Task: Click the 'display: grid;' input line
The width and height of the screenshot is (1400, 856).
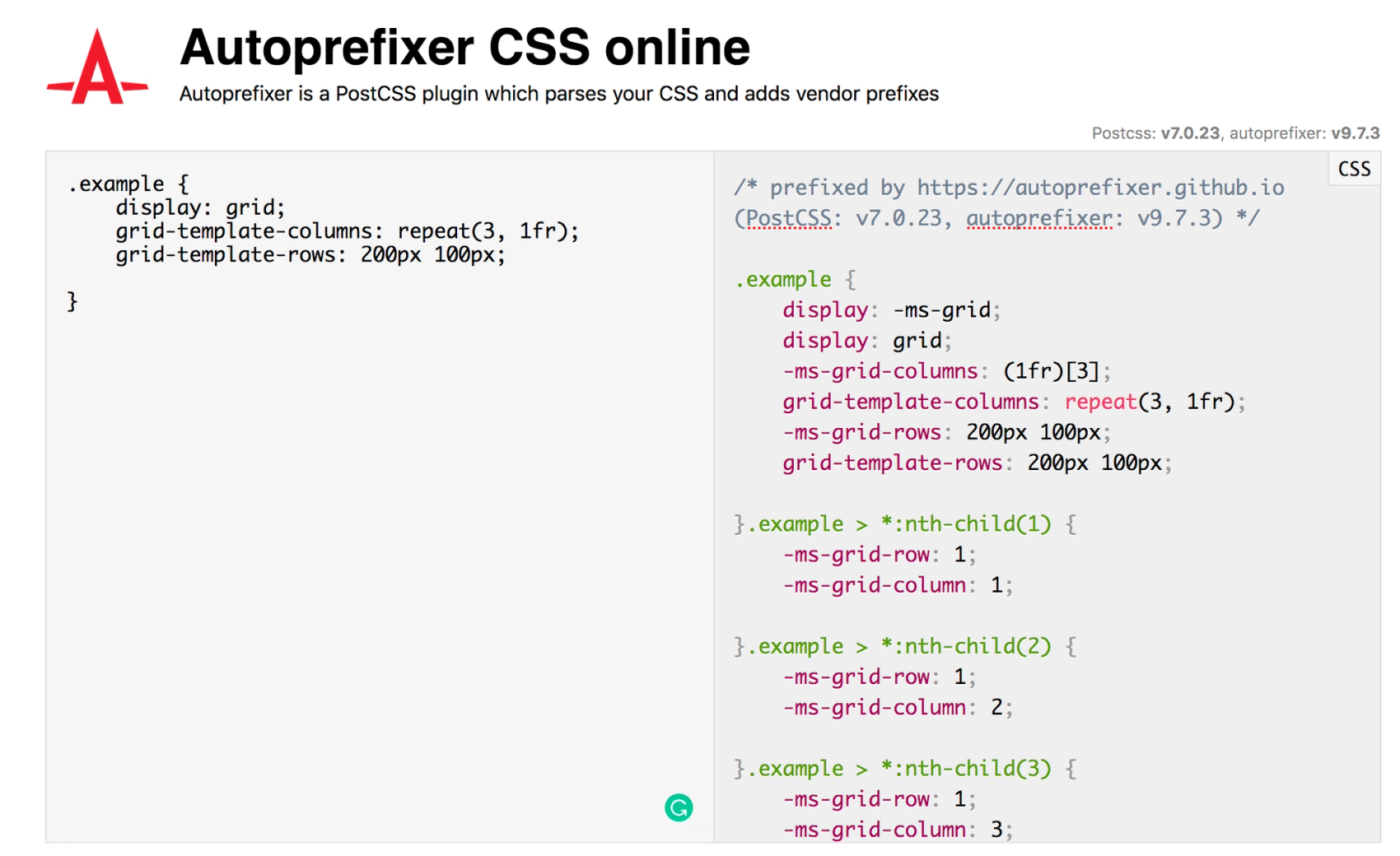Action: [x=200, y=207]
